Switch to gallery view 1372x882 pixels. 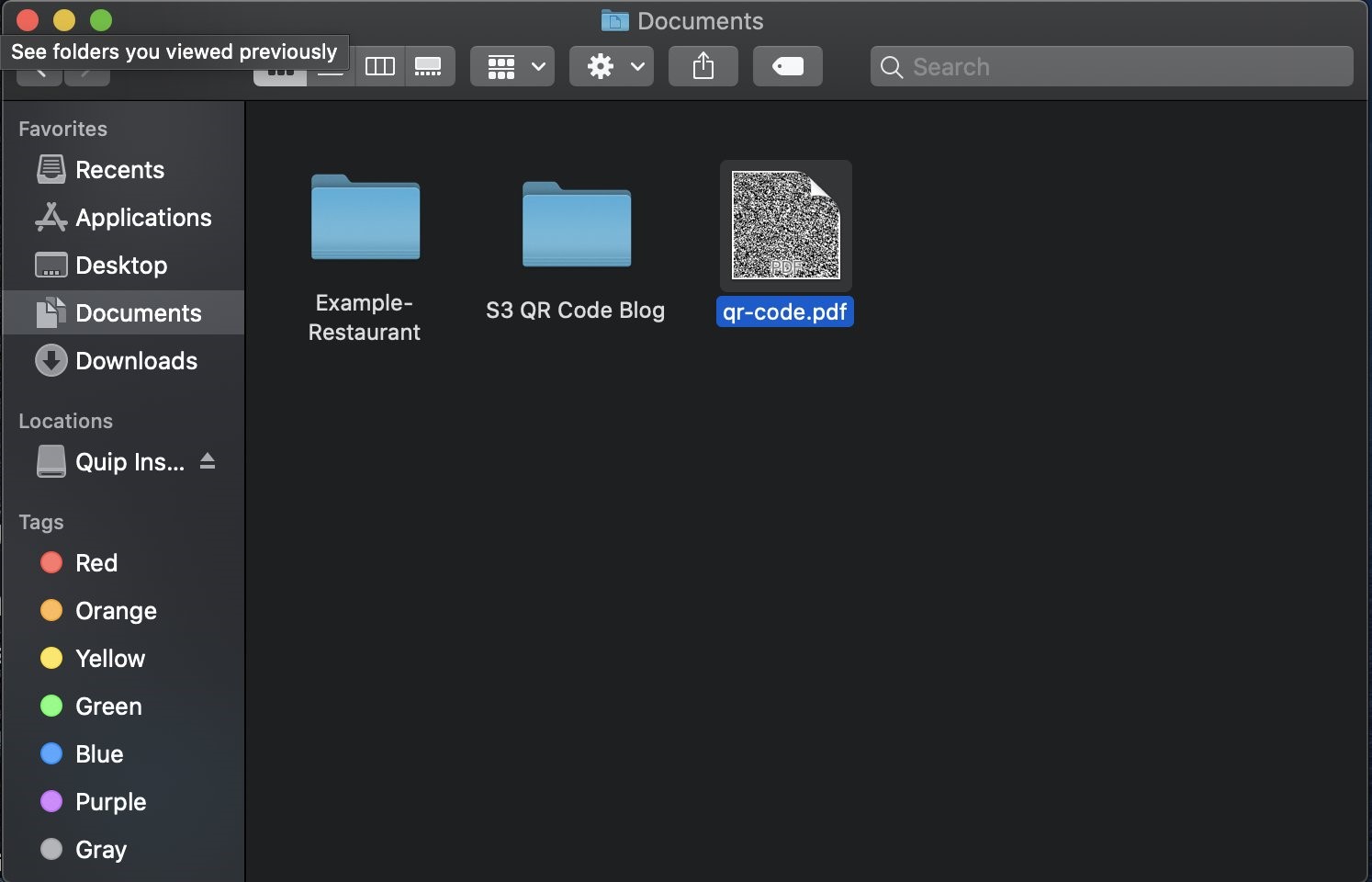[429, 66]
